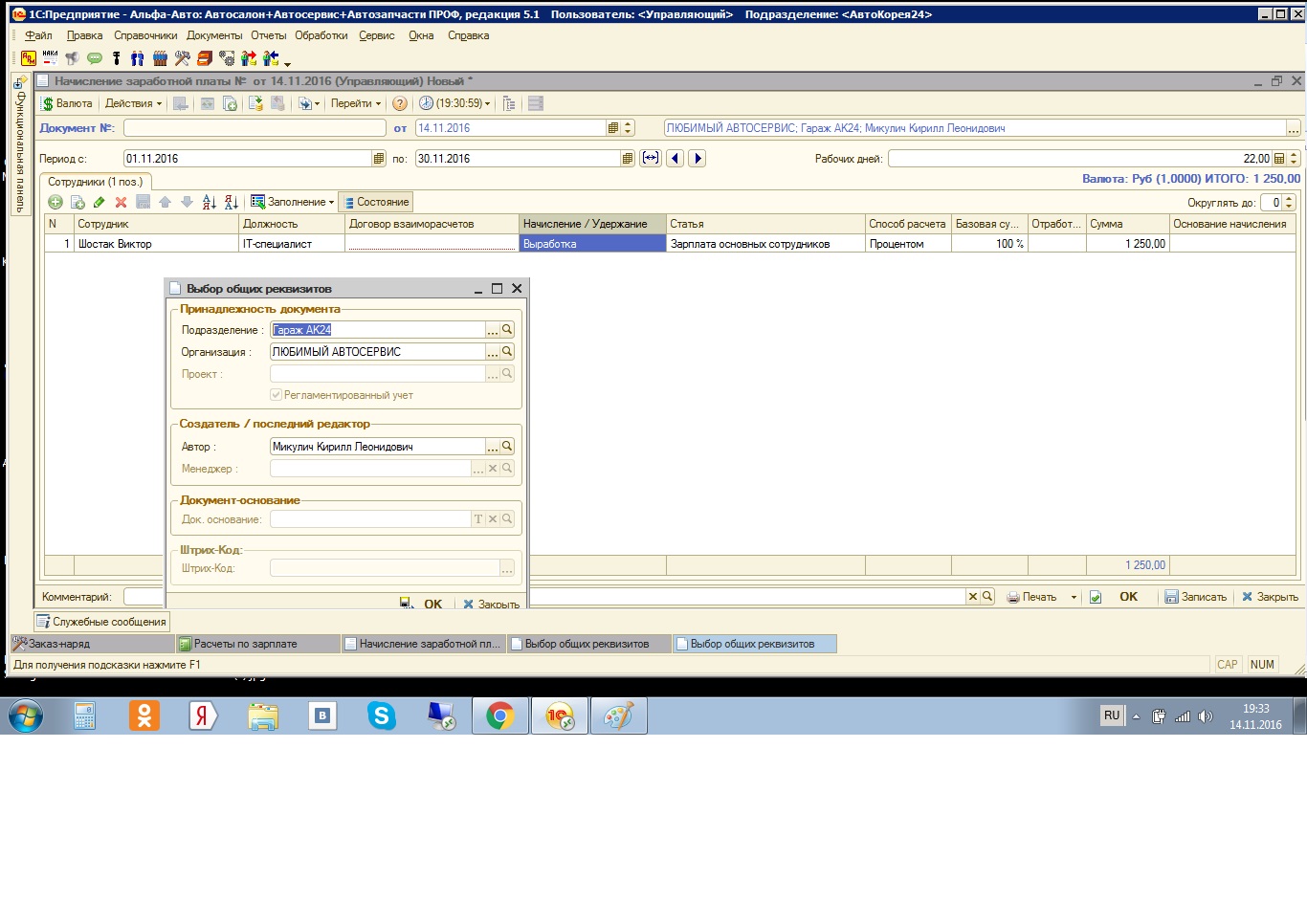Adjust the document date spinner
The width and height of the screenshot is (1307, 924).
tap(628, 128)
